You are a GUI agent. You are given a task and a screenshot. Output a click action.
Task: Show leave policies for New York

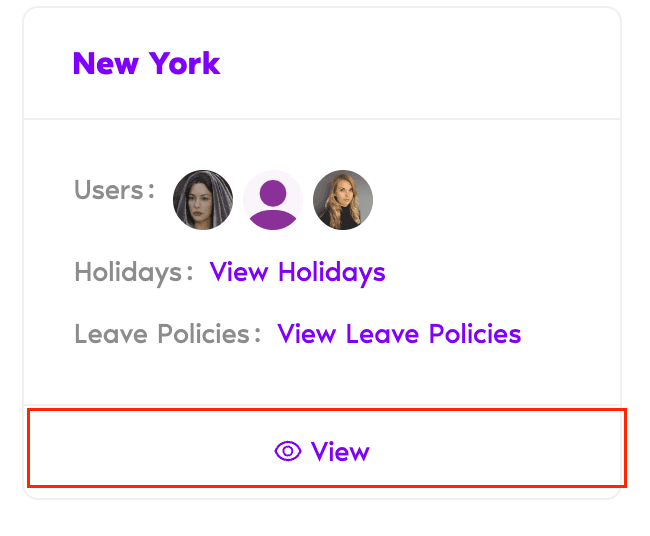[x=399, y=334]
